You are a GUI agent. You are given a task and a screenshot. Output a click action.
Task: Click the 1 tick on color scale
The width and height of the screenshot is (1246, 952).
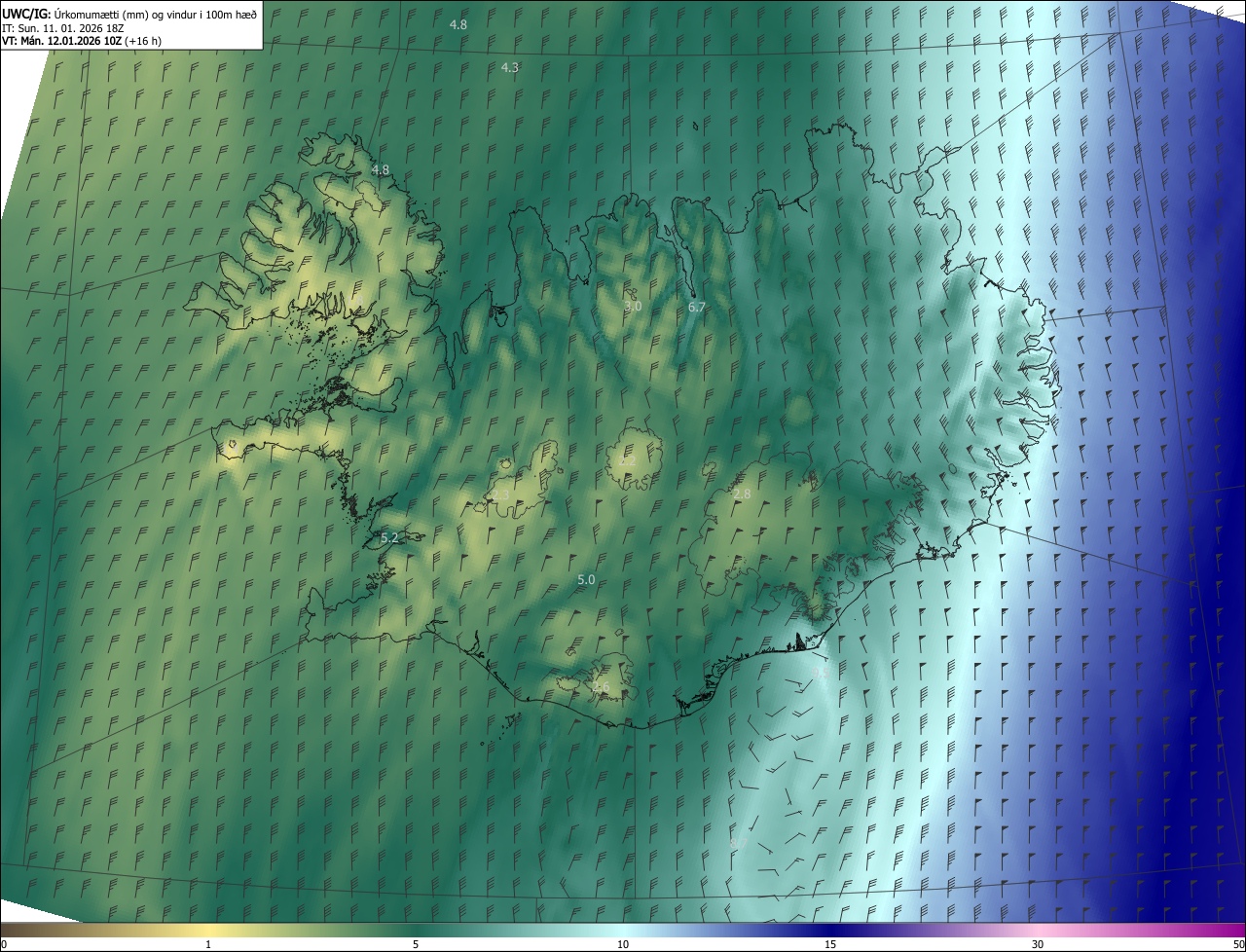208,944
